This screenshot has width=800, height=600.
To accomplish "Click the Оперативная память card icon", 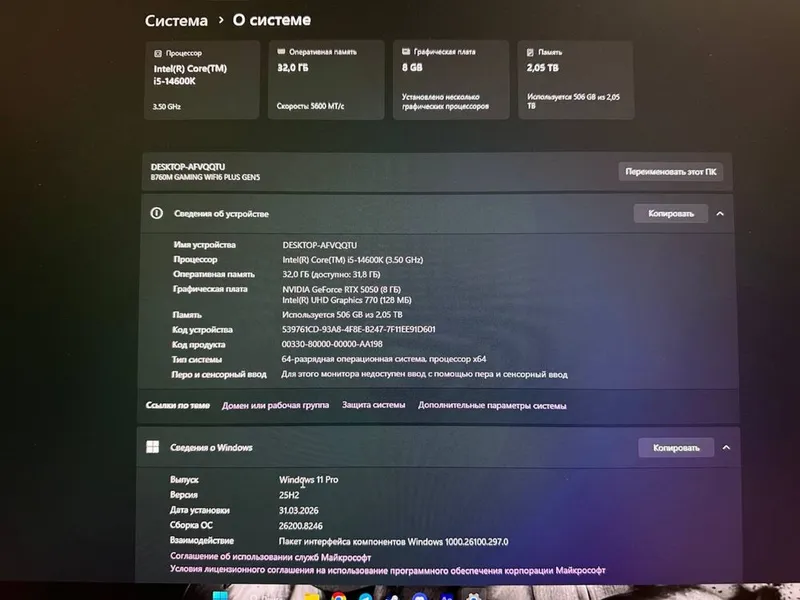I will 281,52.
